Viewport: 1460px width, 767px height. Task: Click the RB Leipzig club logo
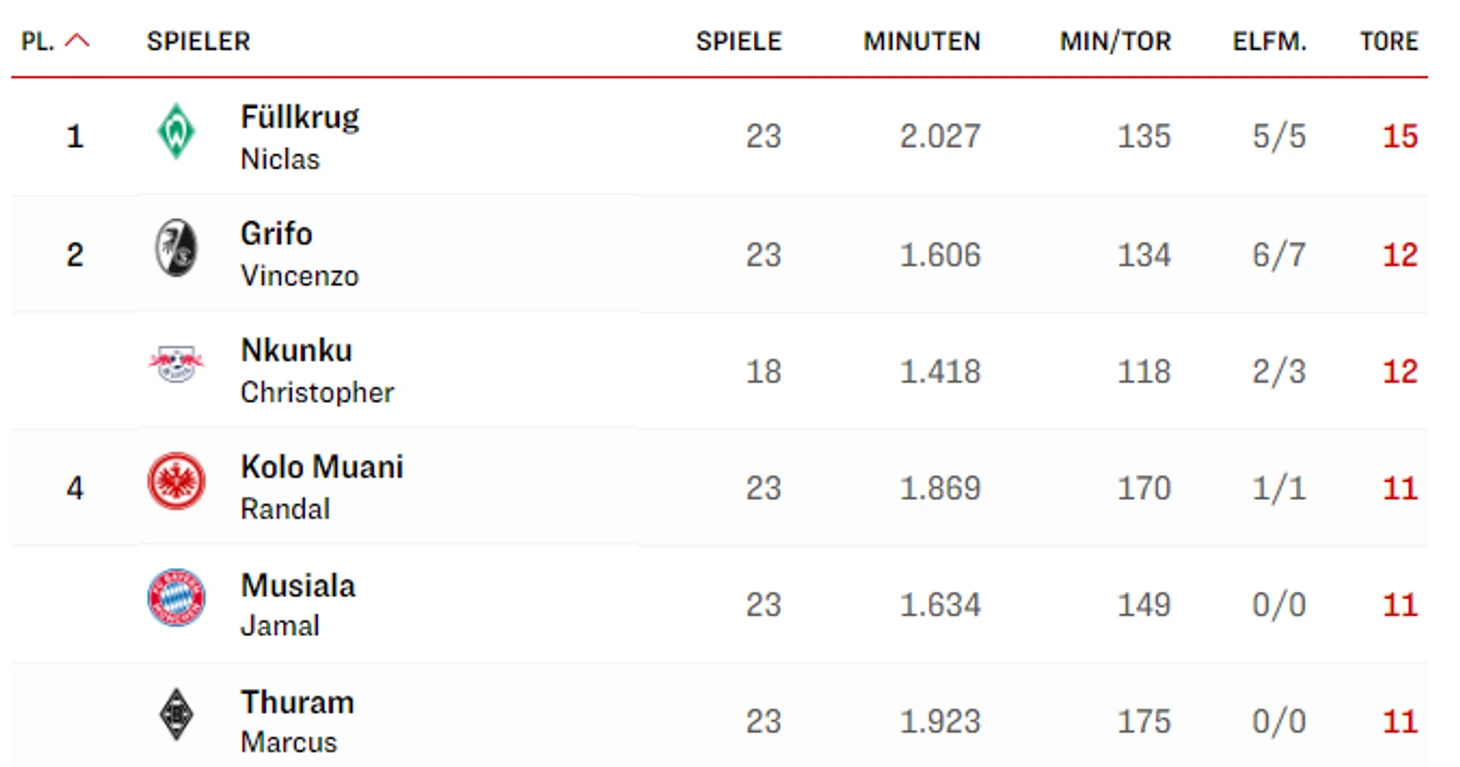tap(176, 365)
